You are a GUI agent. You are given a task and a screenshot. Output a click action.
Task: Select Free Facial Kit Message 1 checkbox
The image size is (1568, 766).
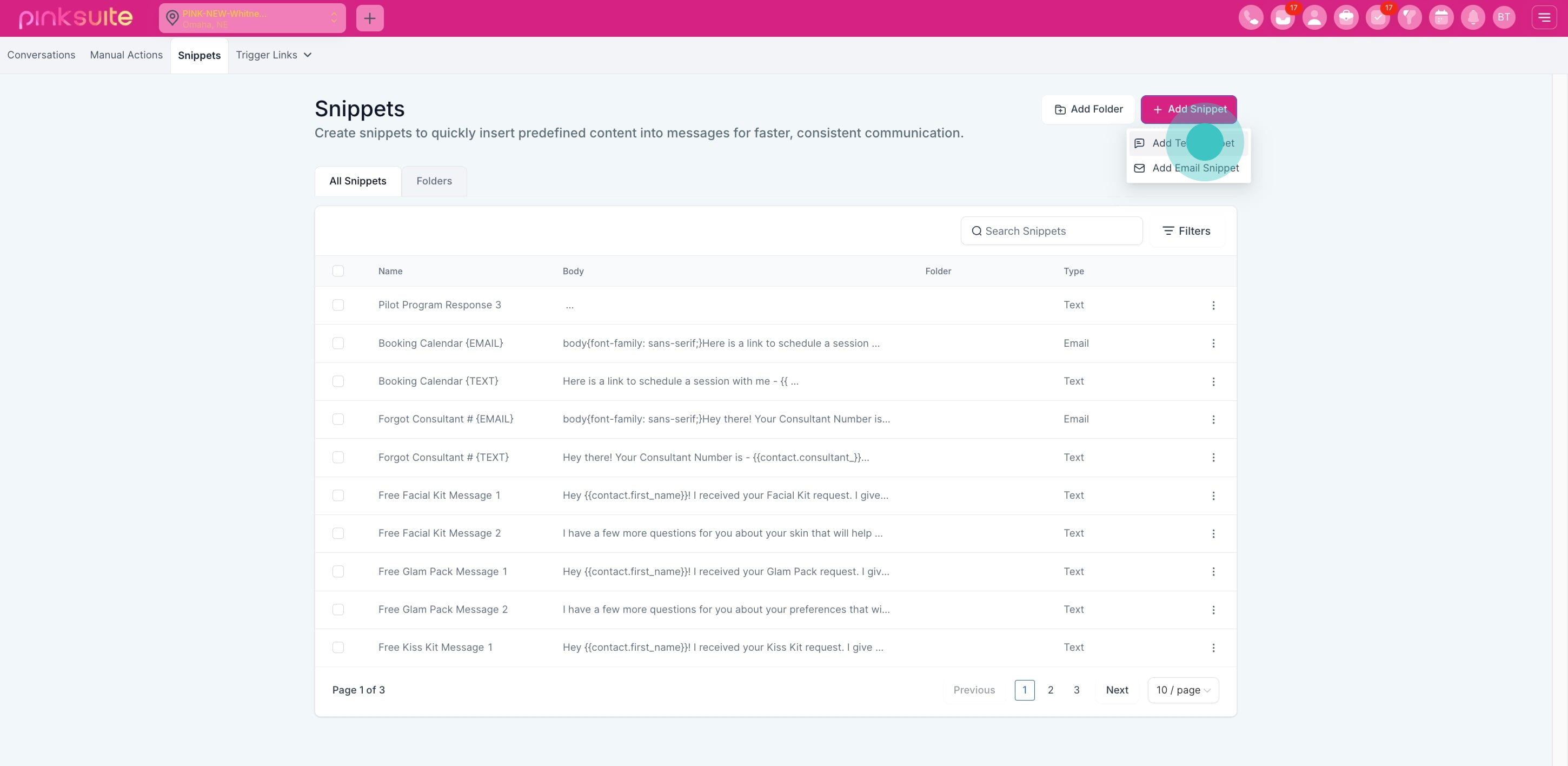[x=338, y=496]
